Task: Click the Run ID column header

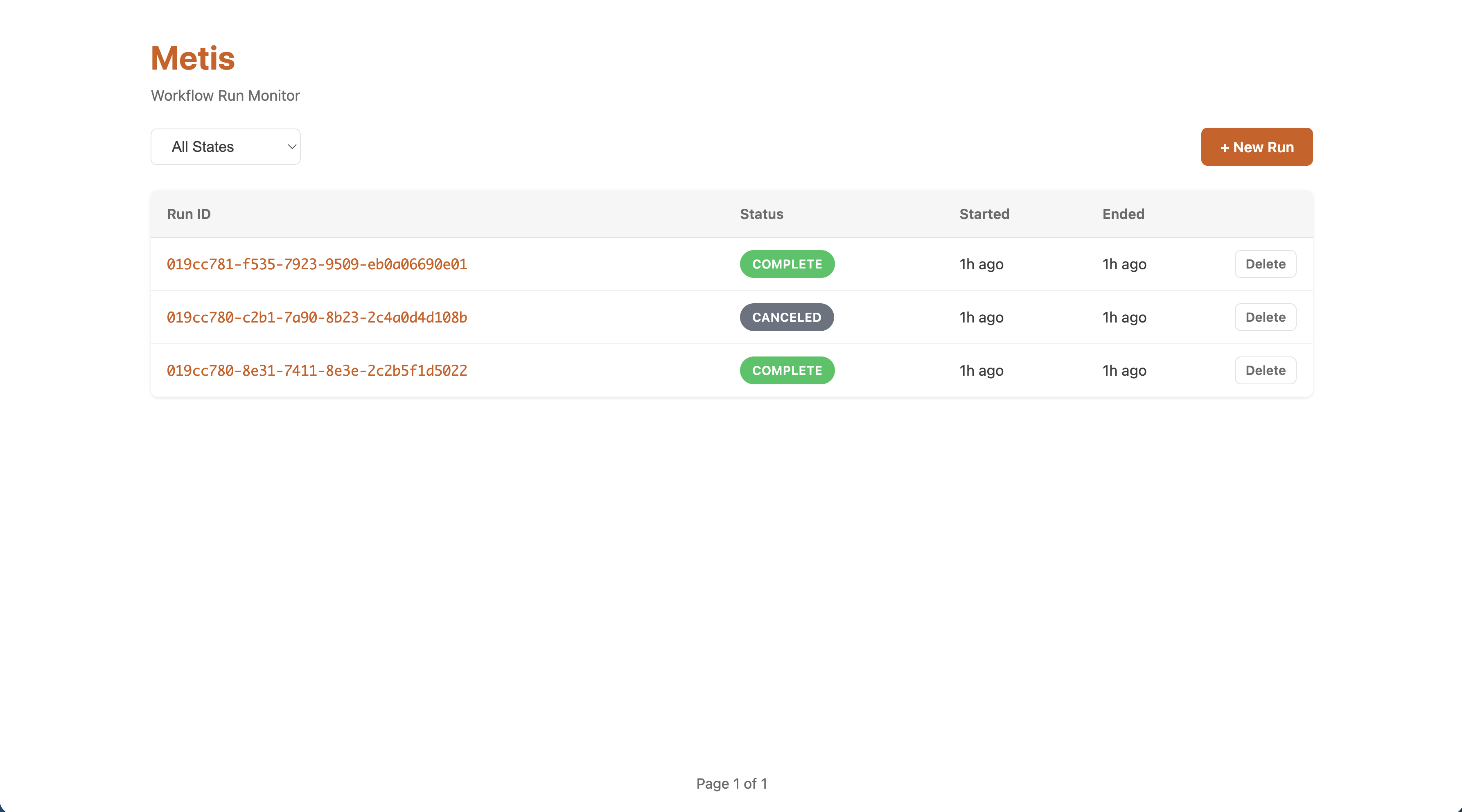Action: coord(188,214)
